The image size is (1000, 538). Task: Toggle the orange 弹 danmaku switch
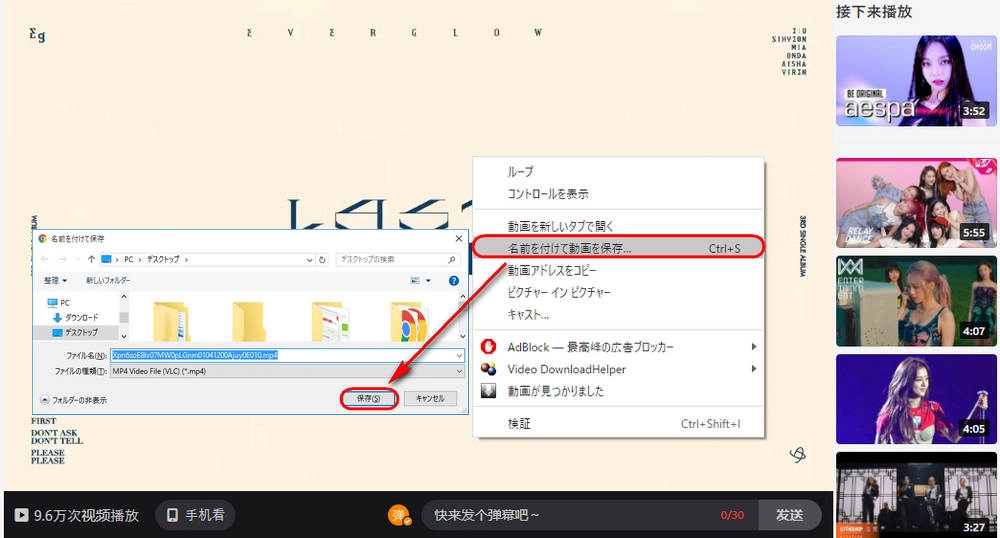coord(400,515)
